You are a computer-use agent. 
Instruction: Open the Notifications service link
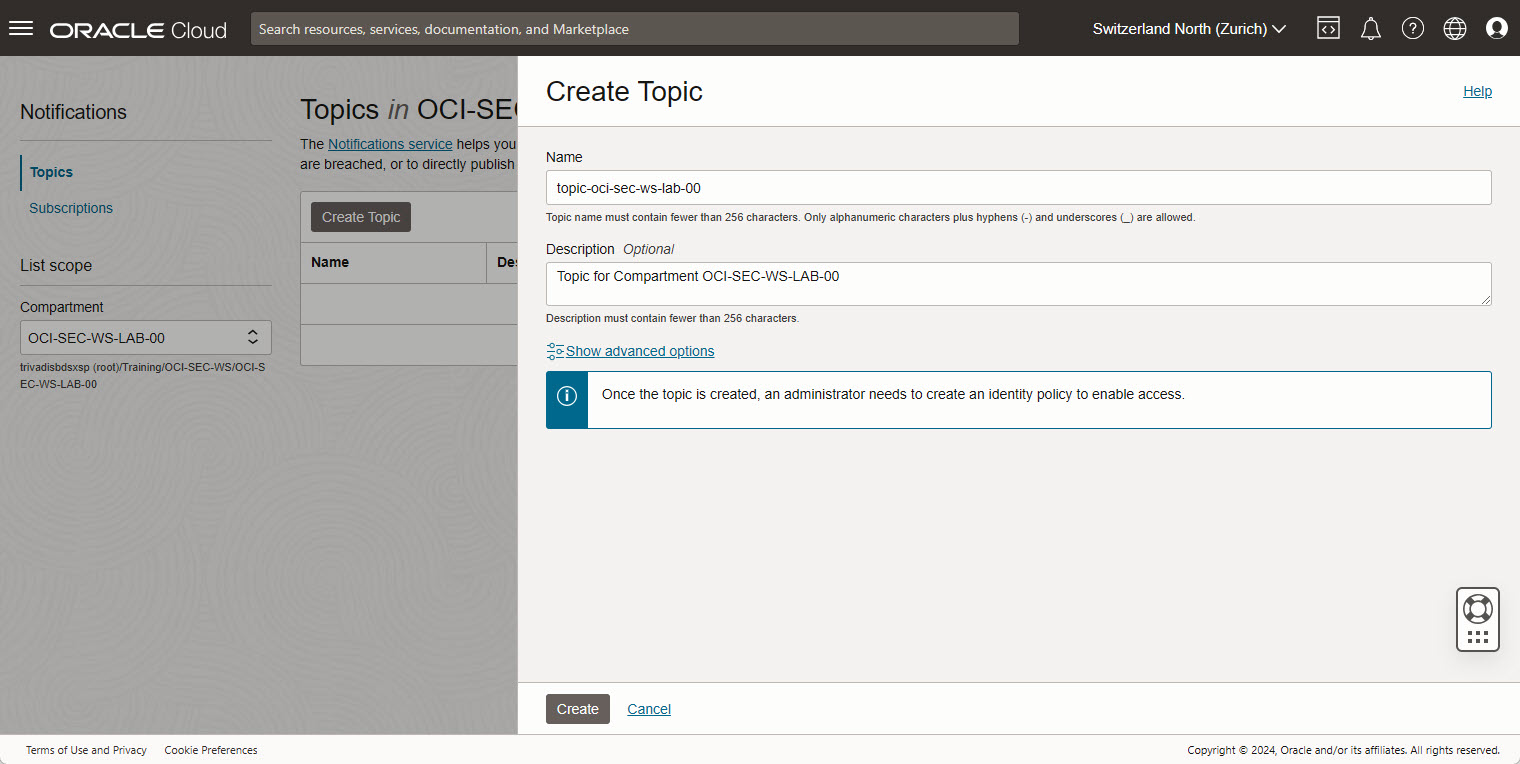tap(390, 144)
